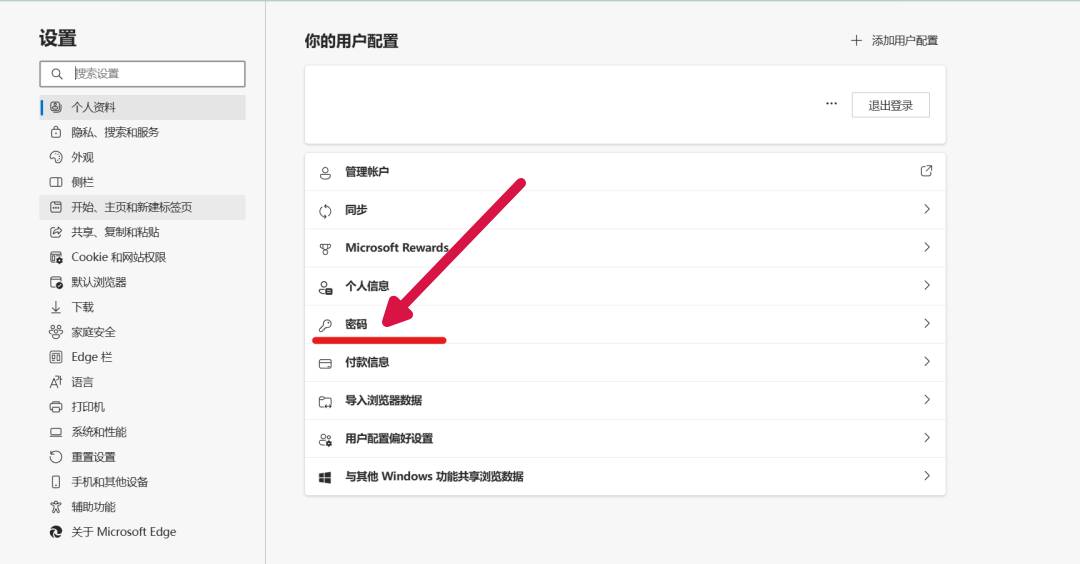
Task: Click the share icon beside 共享、复制和粘贴
Action: point(56,232)
